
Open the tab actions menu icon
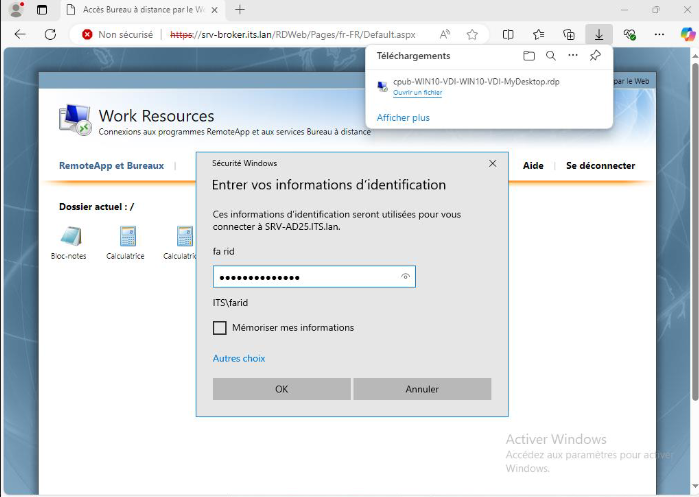pyautogui.click(x=42, y=10)
